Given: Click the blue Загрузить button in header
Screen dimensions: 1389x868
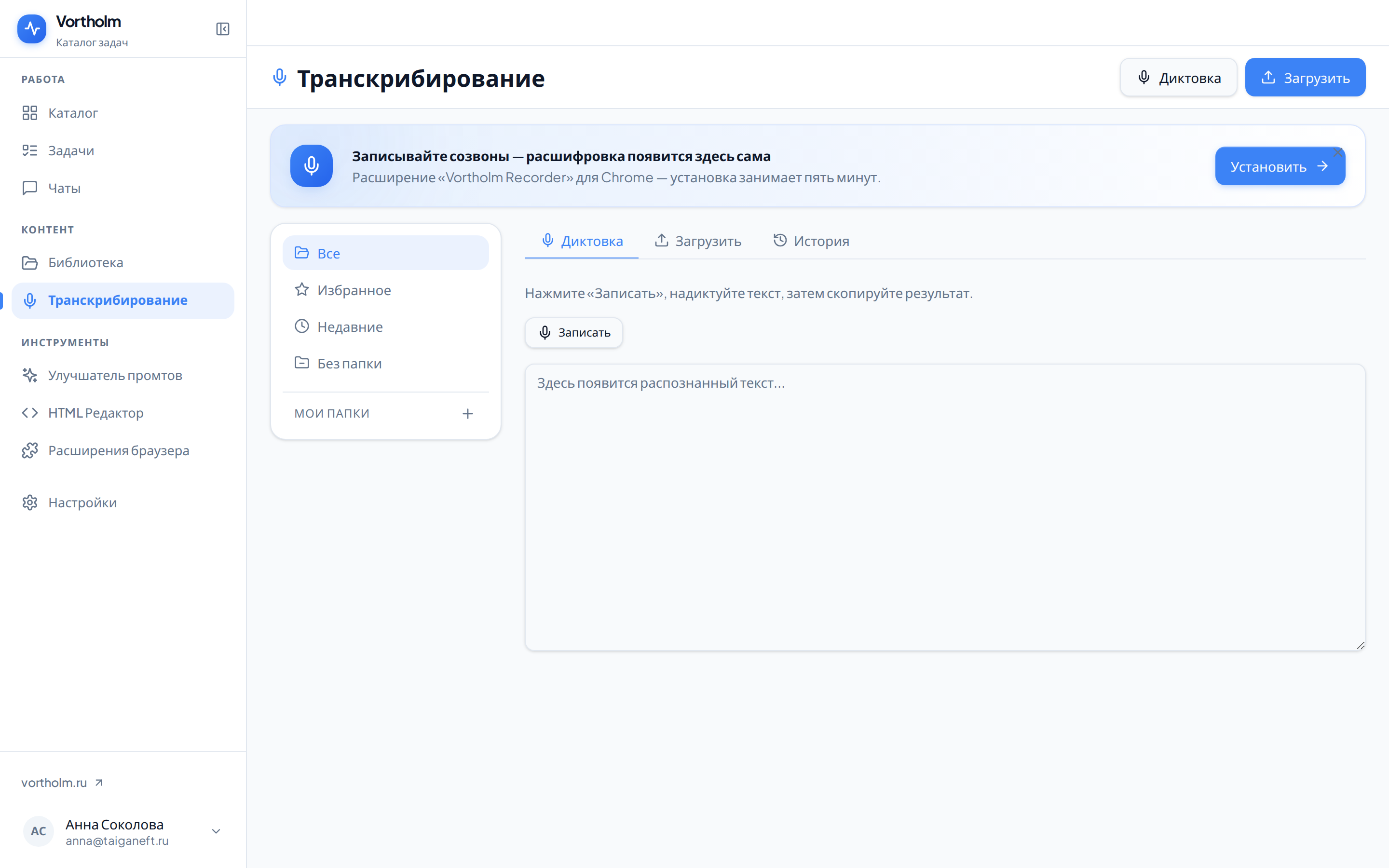Looking at the screenshot, I should coord(1305,78).
